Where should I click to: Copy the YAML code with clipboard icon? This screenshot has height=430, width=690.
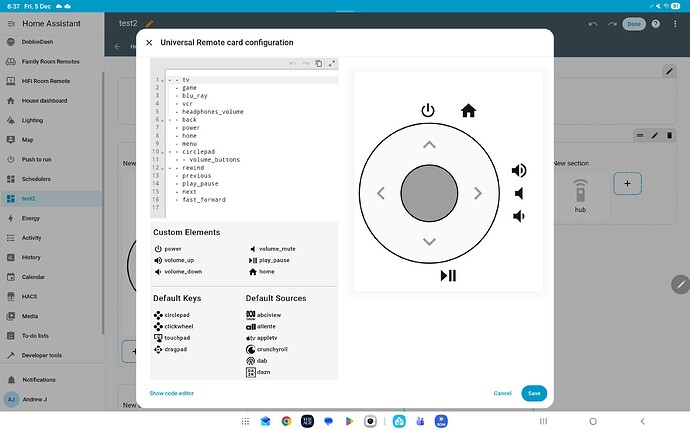click(319, 63)
